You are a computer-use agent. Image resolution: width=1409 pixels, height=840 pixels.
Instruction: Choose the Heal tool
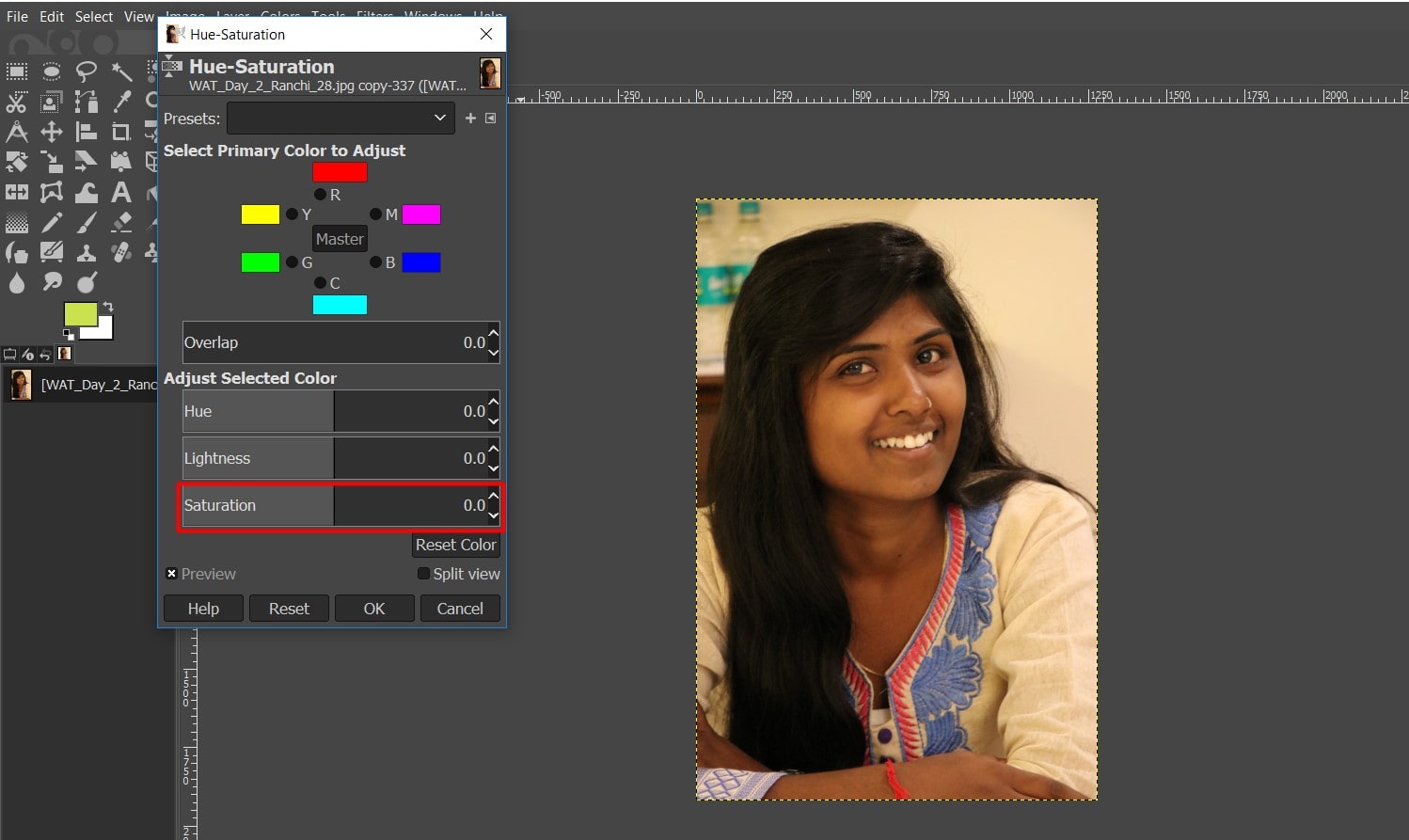pos(120,252)
